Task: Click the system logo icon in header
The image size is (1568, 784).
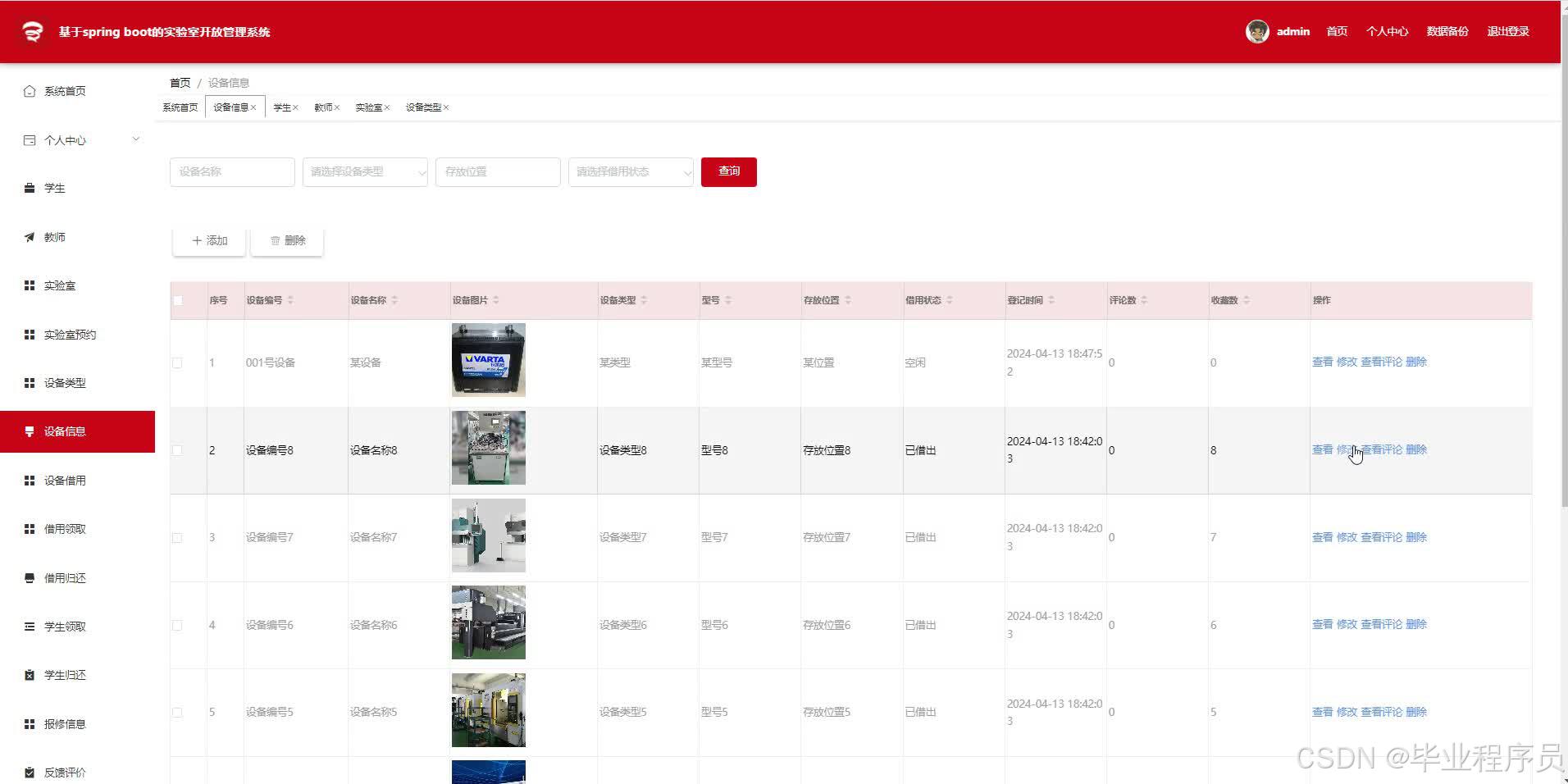Action: (32, 31)
